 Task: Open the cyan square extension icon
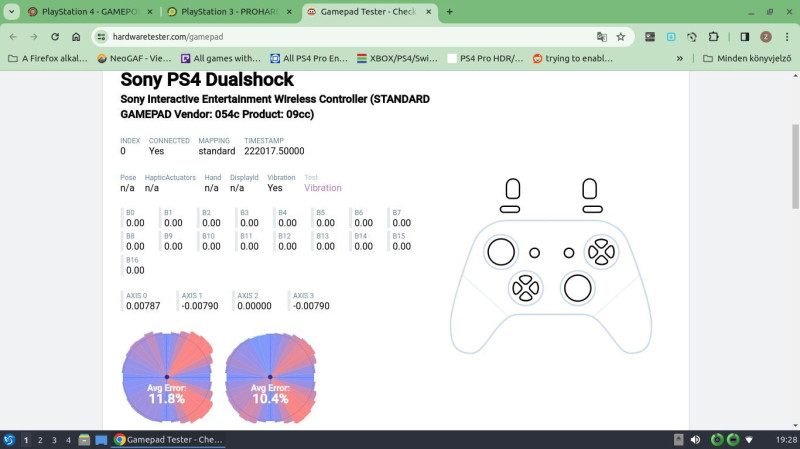[x=671, y=37]
